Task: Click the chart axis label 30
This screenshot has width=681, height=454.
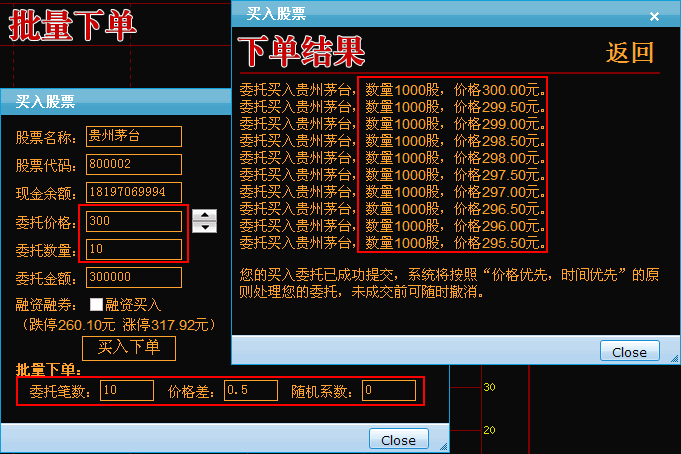Action: (x=489, y=387)
